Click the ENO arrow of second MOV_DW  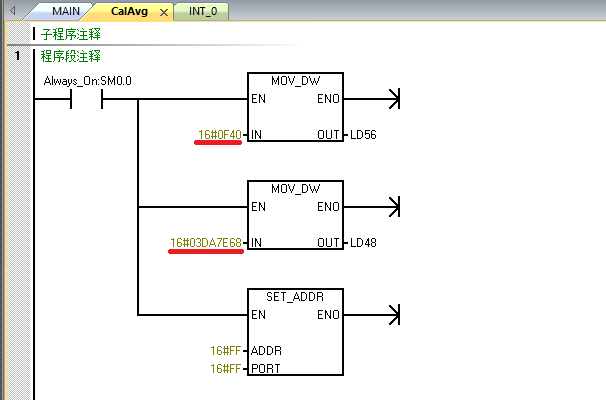(x=393, y=207)
